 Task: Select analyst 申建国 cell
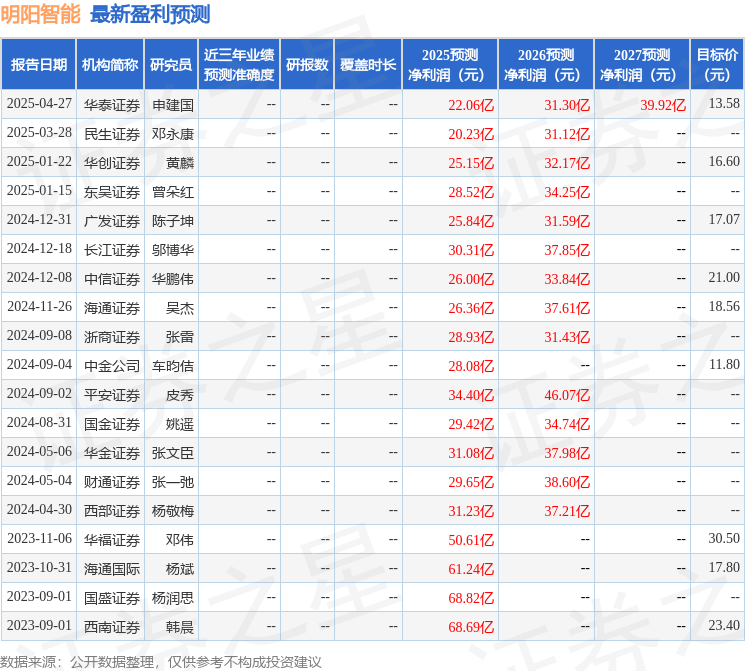172,105
